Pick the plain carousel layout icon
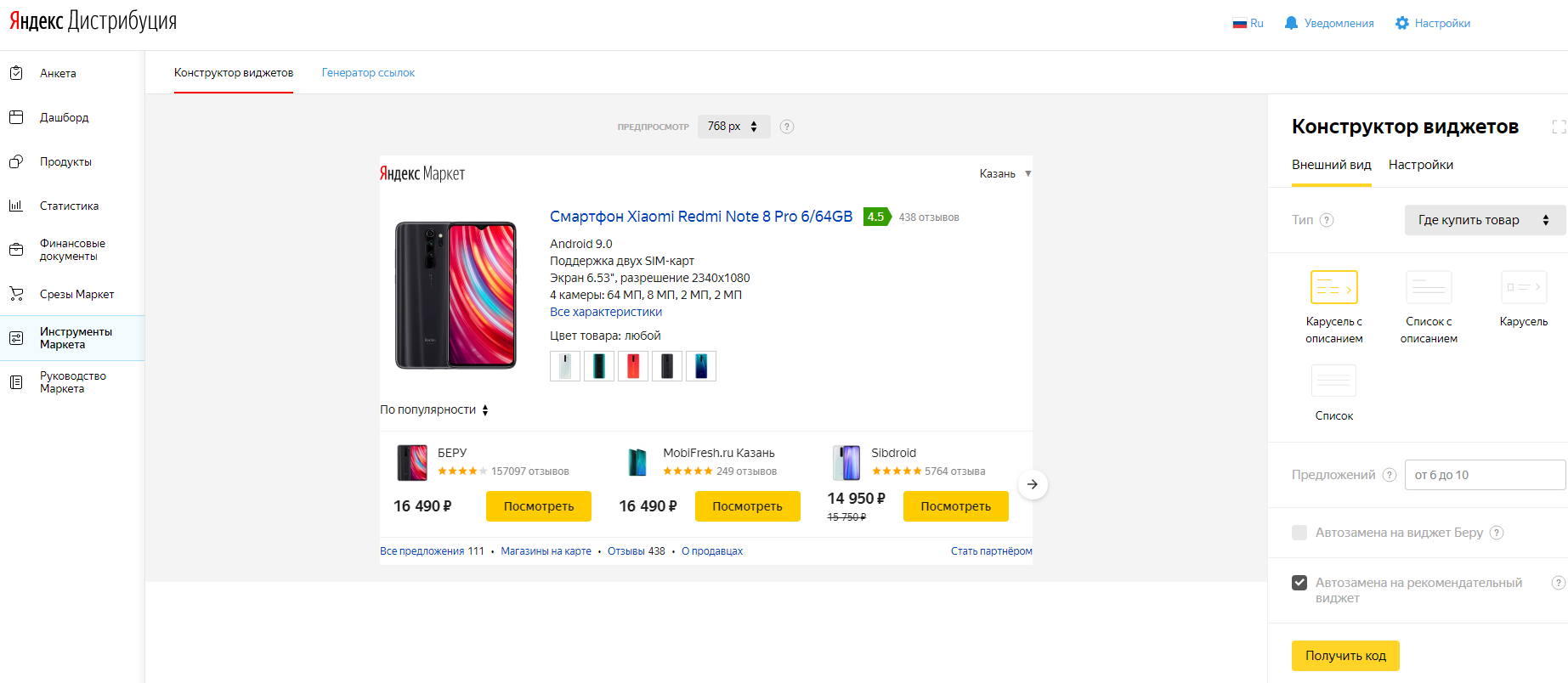 click(x=1523, y=288)
